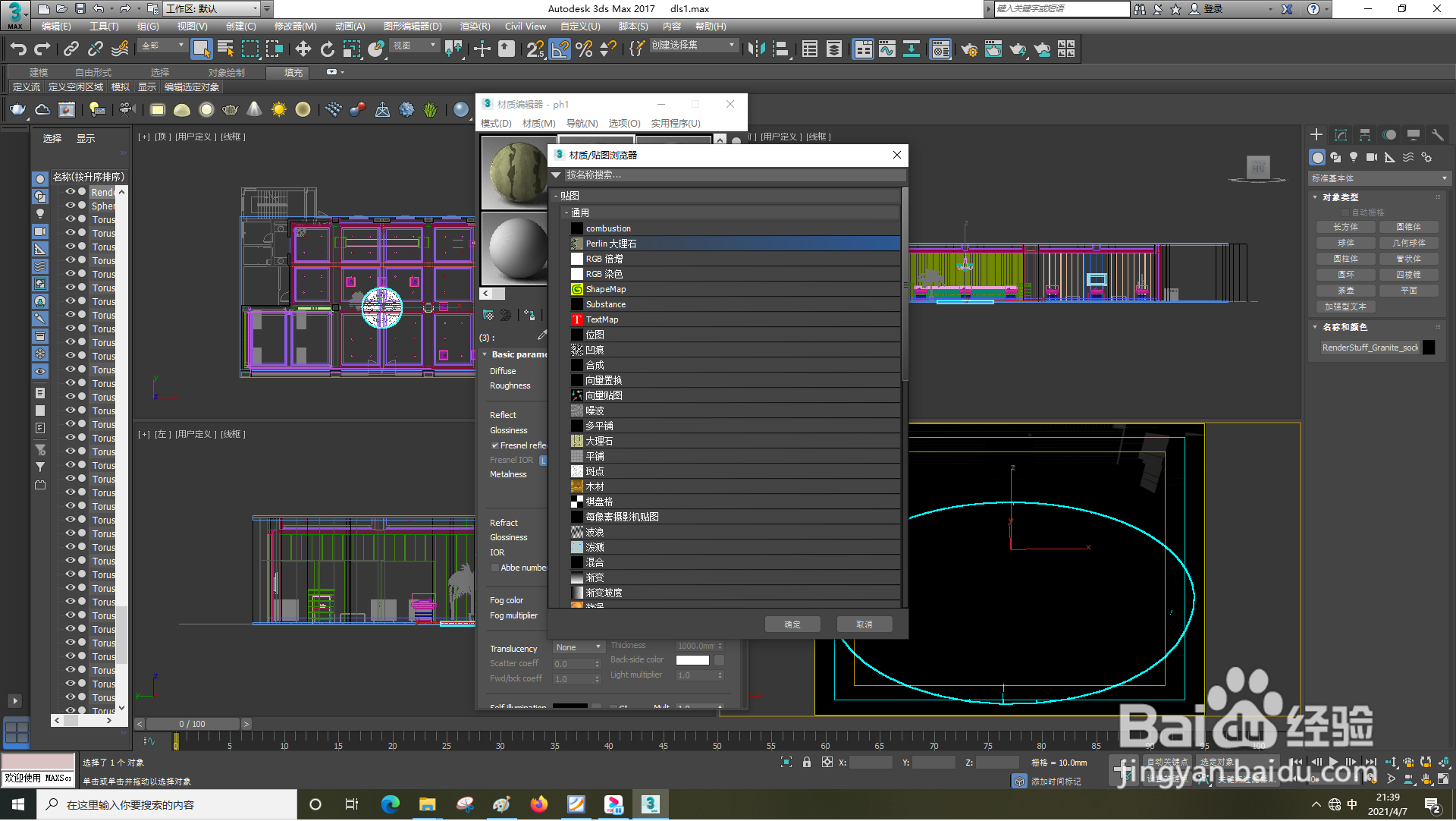Activate the Select and Rotate tool
Image resolution: width=1456 pixels, height=821 pixels.
(327, 50)
